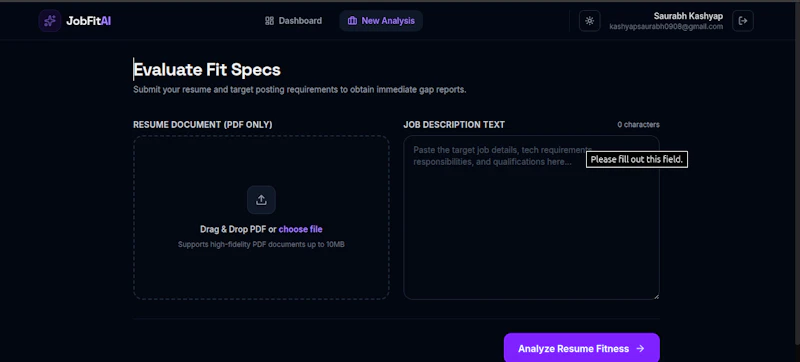Click the 'JOB DESCRIPTION TEXT' label

tap(454, 125)
